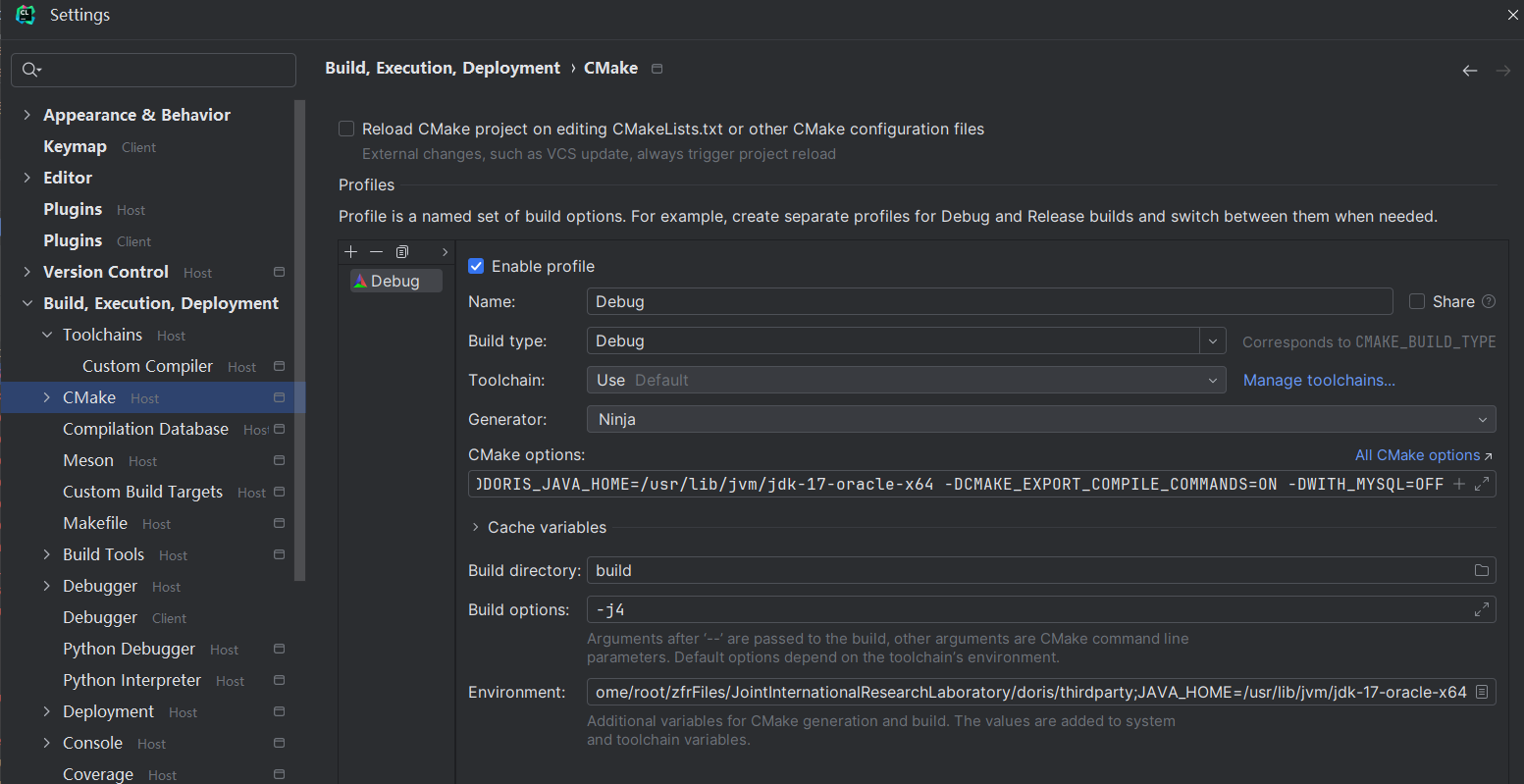Click the host marker icon on Meson row

coord(279,460)
